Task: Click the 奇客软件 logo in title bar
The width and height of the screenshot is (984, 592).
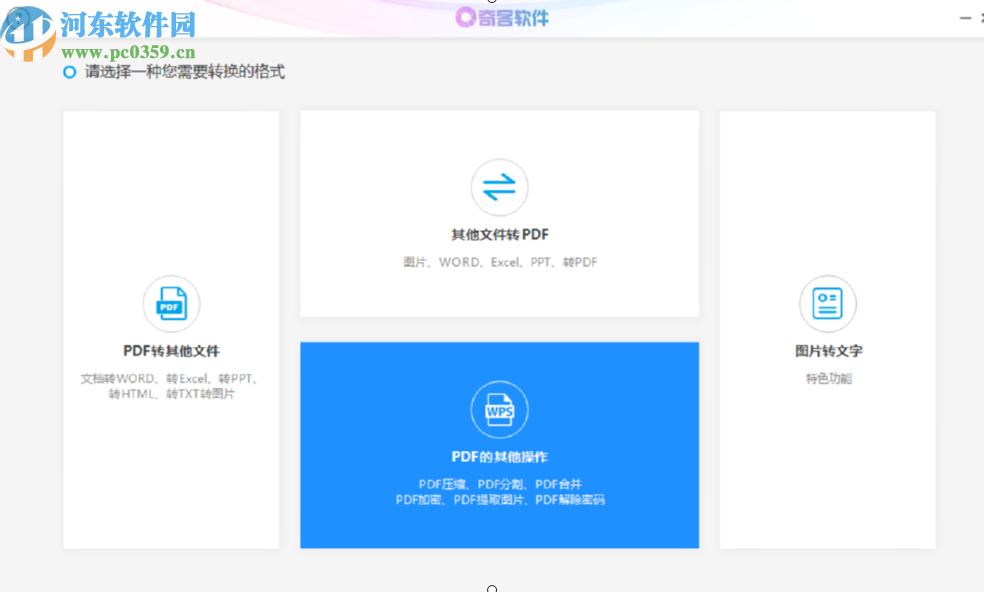Action: click(502, 18)
